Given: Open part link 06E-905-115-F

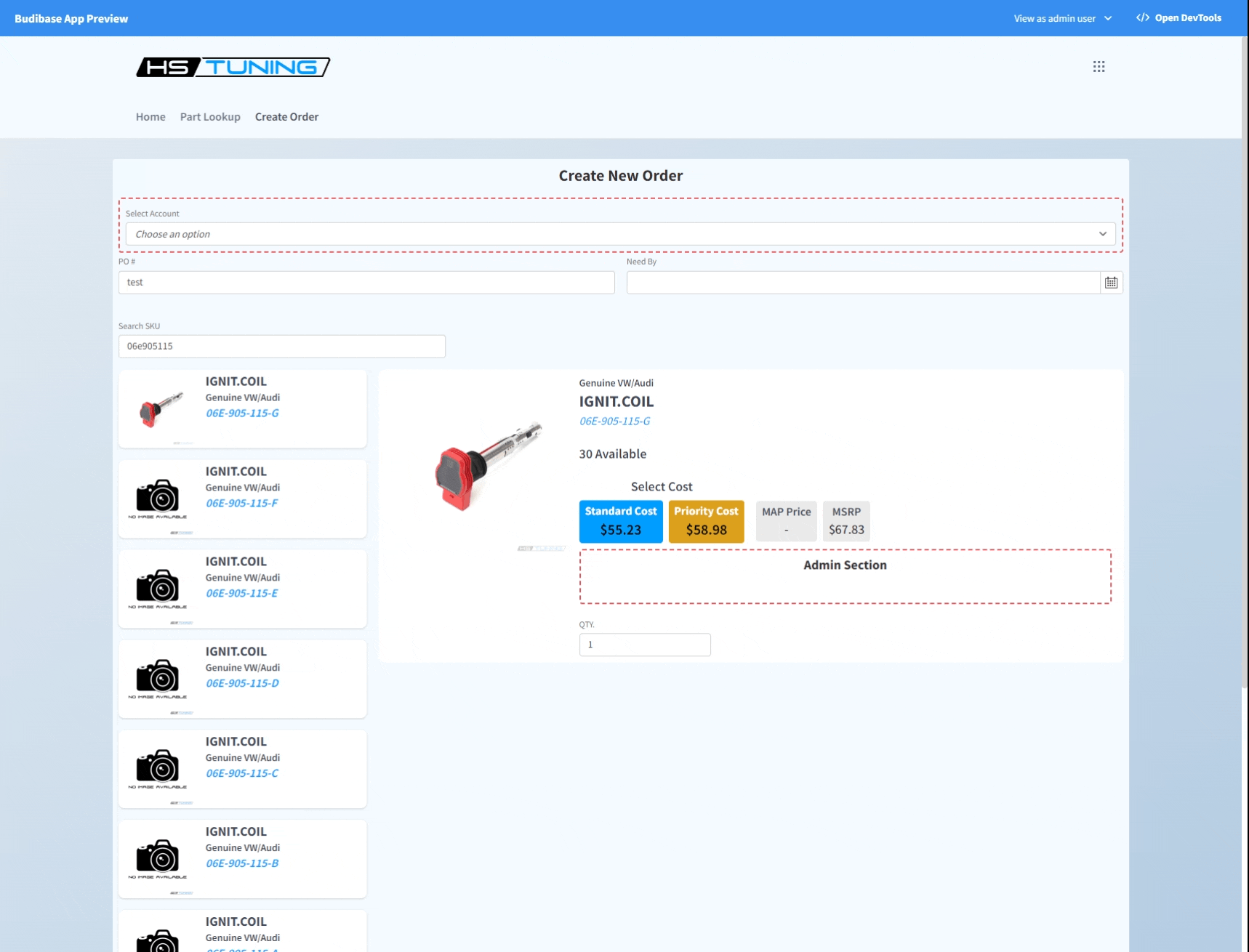Looking at the screenshot, I should tap(241, 504).
